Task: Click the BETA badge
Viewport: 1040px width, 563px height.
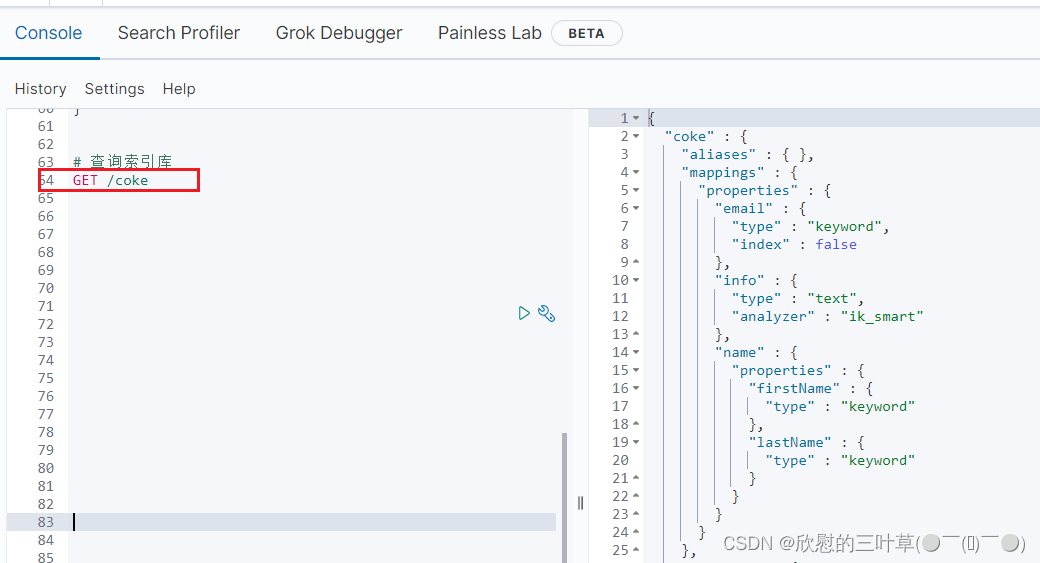Action: point(586,33)
